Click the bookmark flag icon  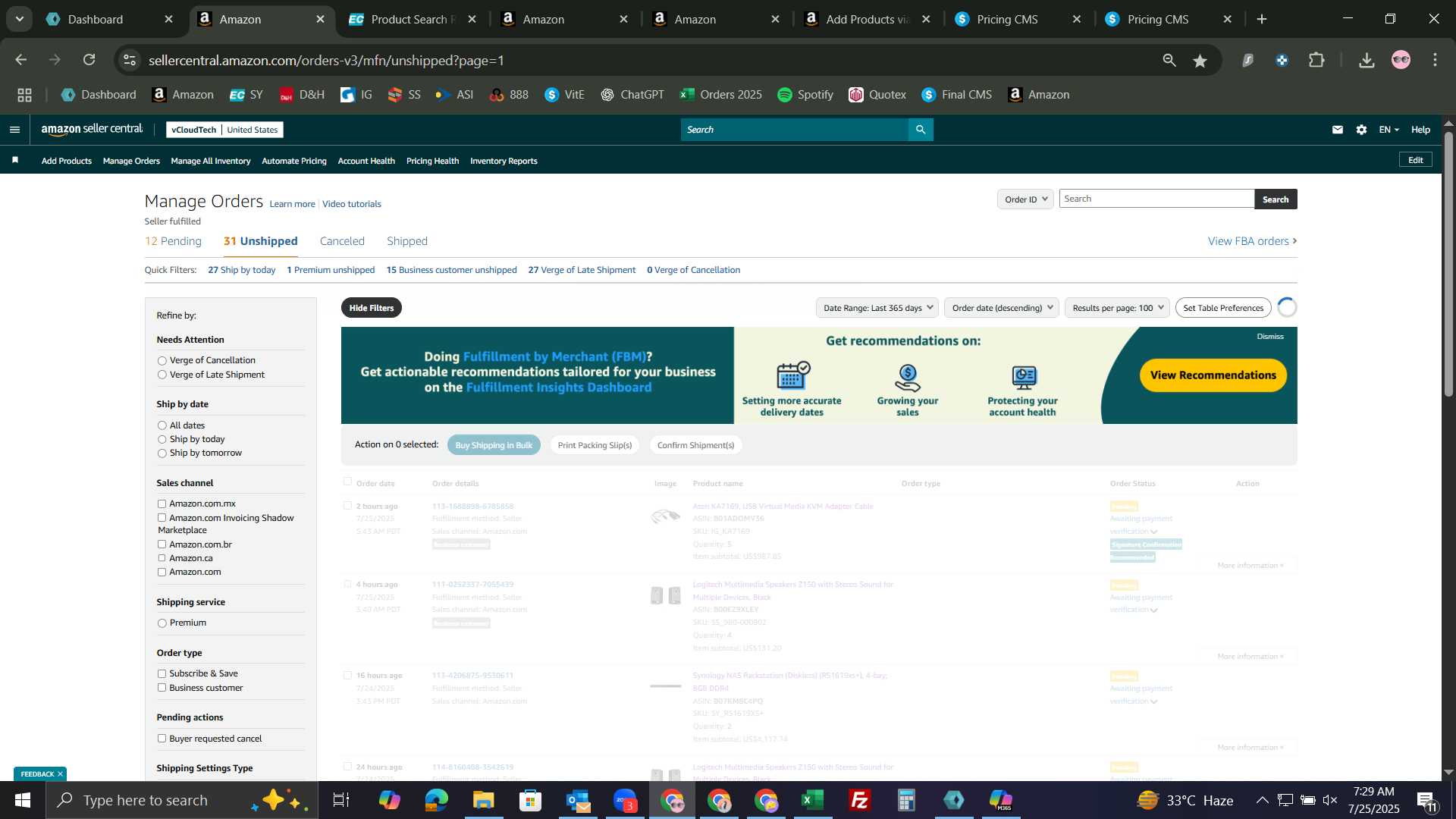15,160
